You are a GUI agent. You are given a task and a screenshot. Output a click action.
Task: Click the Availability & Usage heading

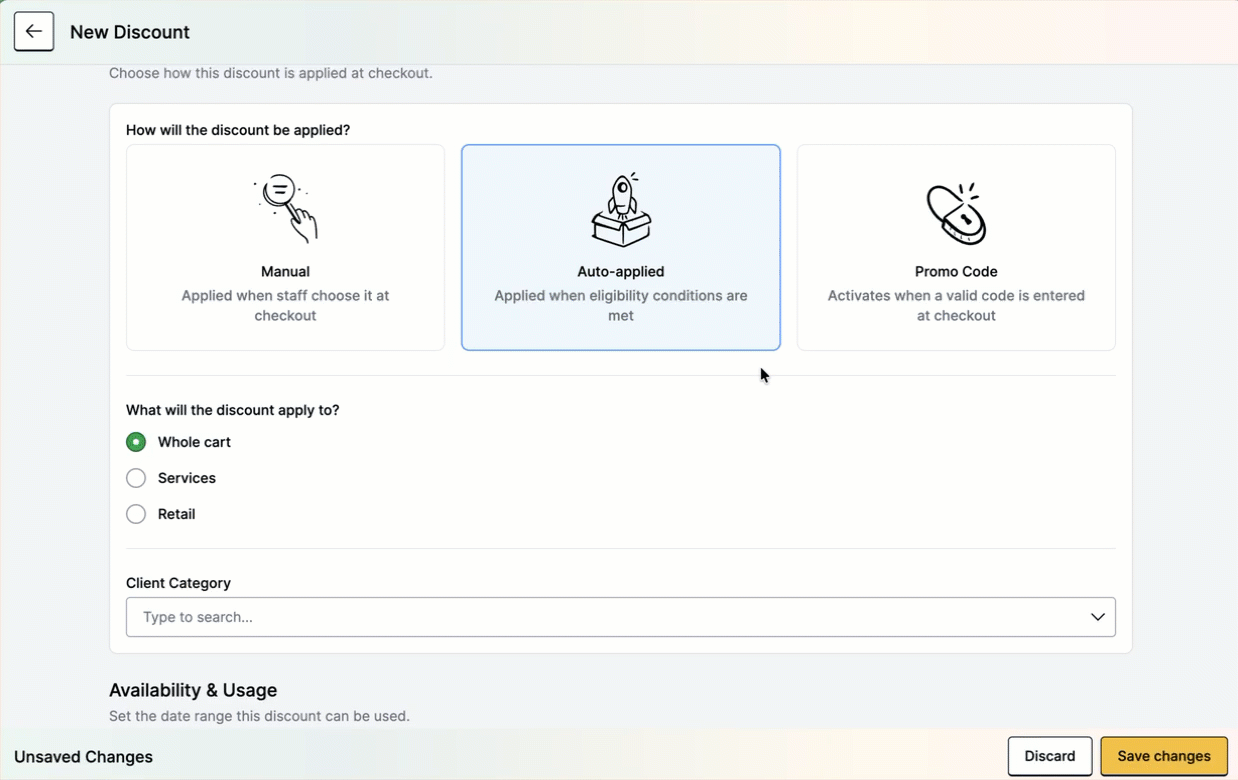pos(193,690)
